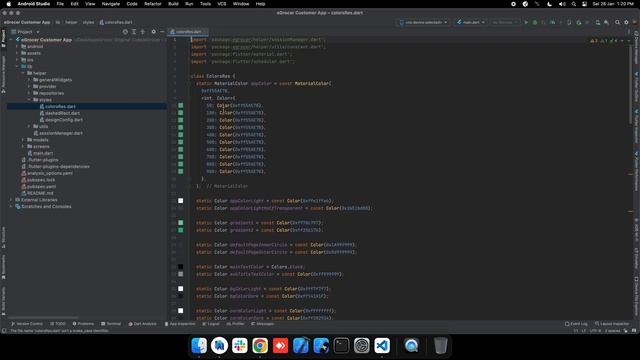The image size is (640, 360).
Task: Open the Logcat tool window tab
Action: [x=211, y=324]
